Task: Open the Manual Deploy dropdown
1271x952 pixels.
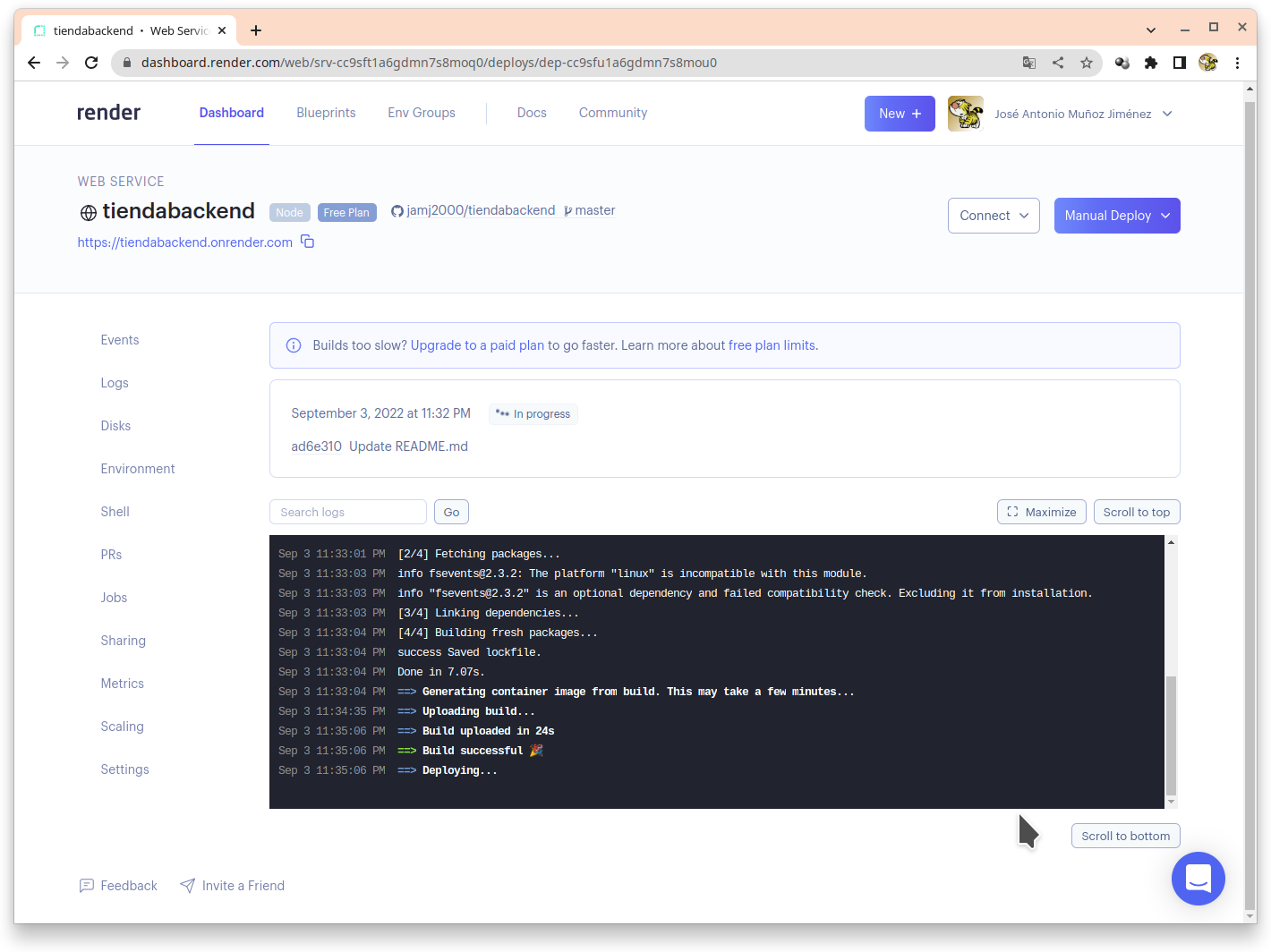Action: 1117,216
